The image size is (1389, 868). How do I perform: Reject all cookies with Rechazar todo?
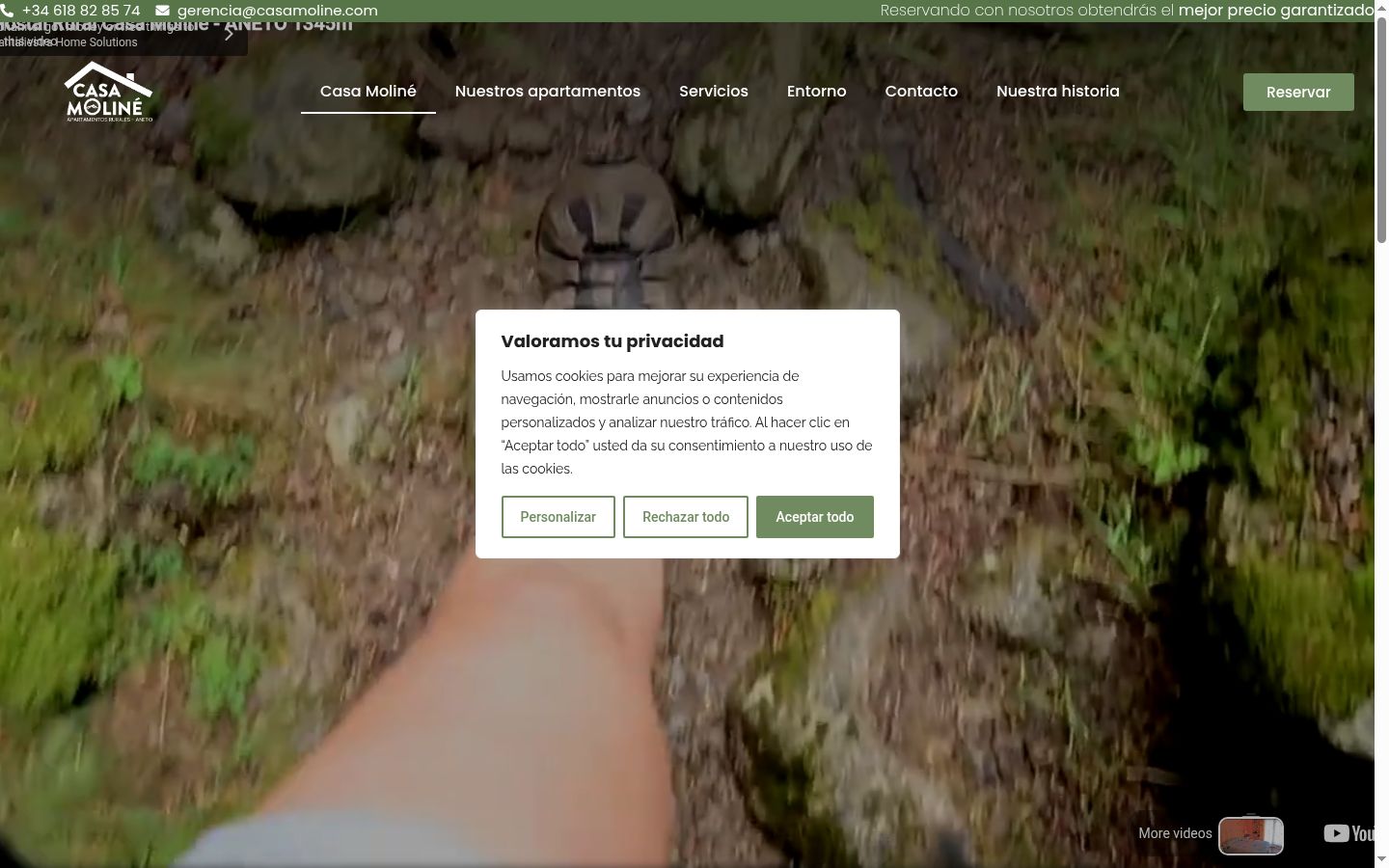coord(686,517)
